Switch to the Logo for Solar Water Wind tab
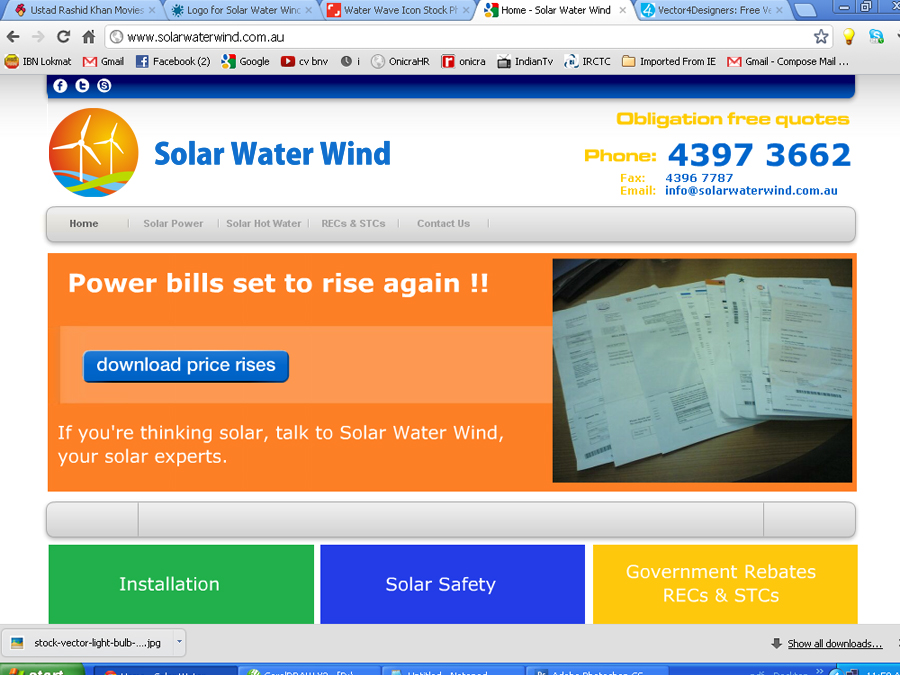The height and width of the screenshot is (675, 900). coord(241,10)
